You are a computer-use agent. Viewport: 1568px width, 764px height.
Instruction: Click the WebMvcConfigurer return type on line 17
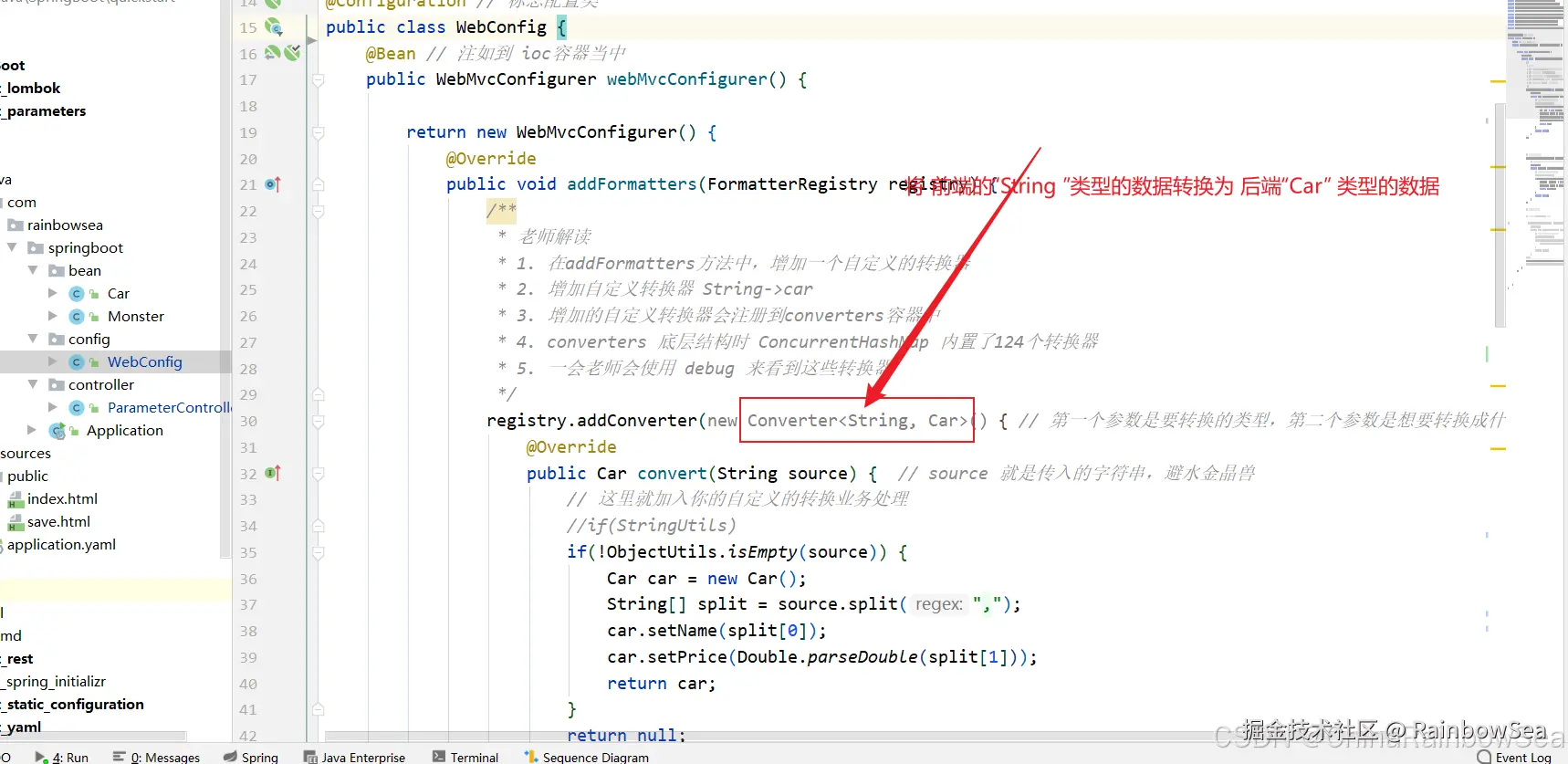516,79
